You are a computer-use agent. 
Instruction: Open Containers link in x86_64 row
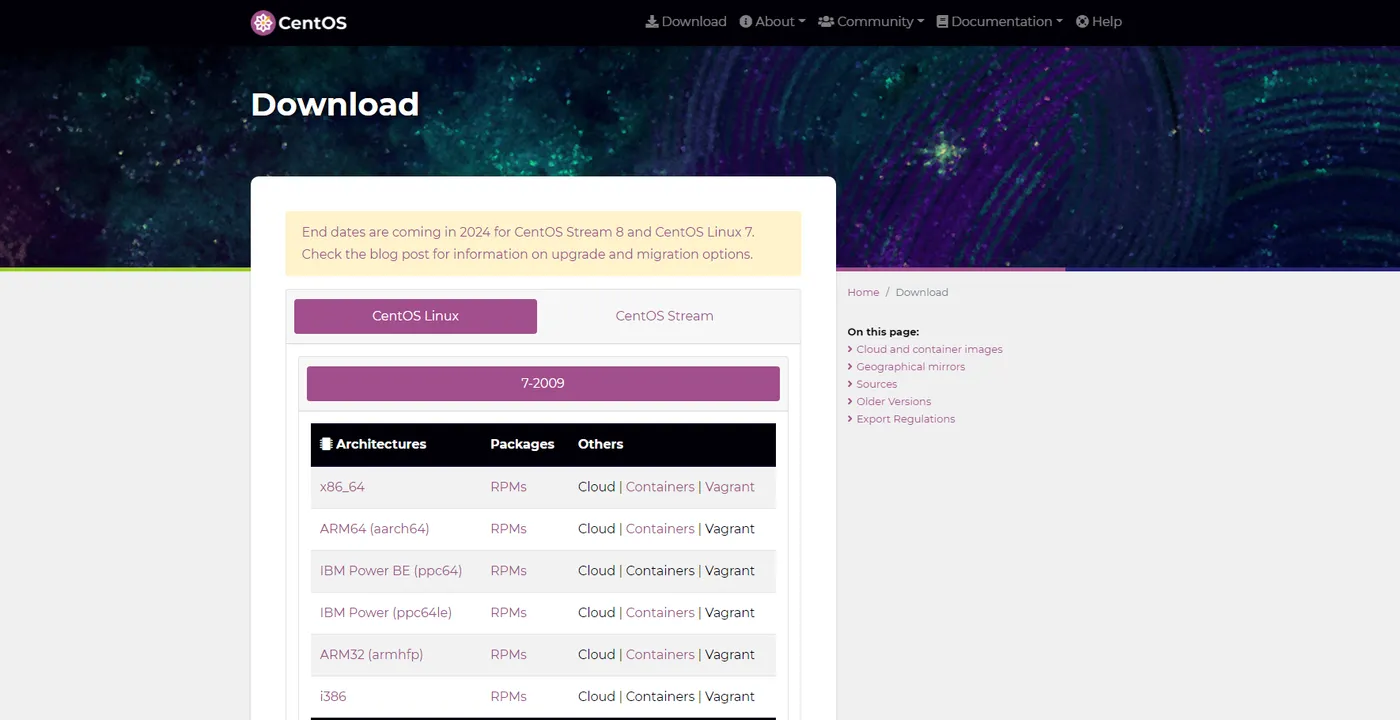pyautogui.click(x=660, y=487)
